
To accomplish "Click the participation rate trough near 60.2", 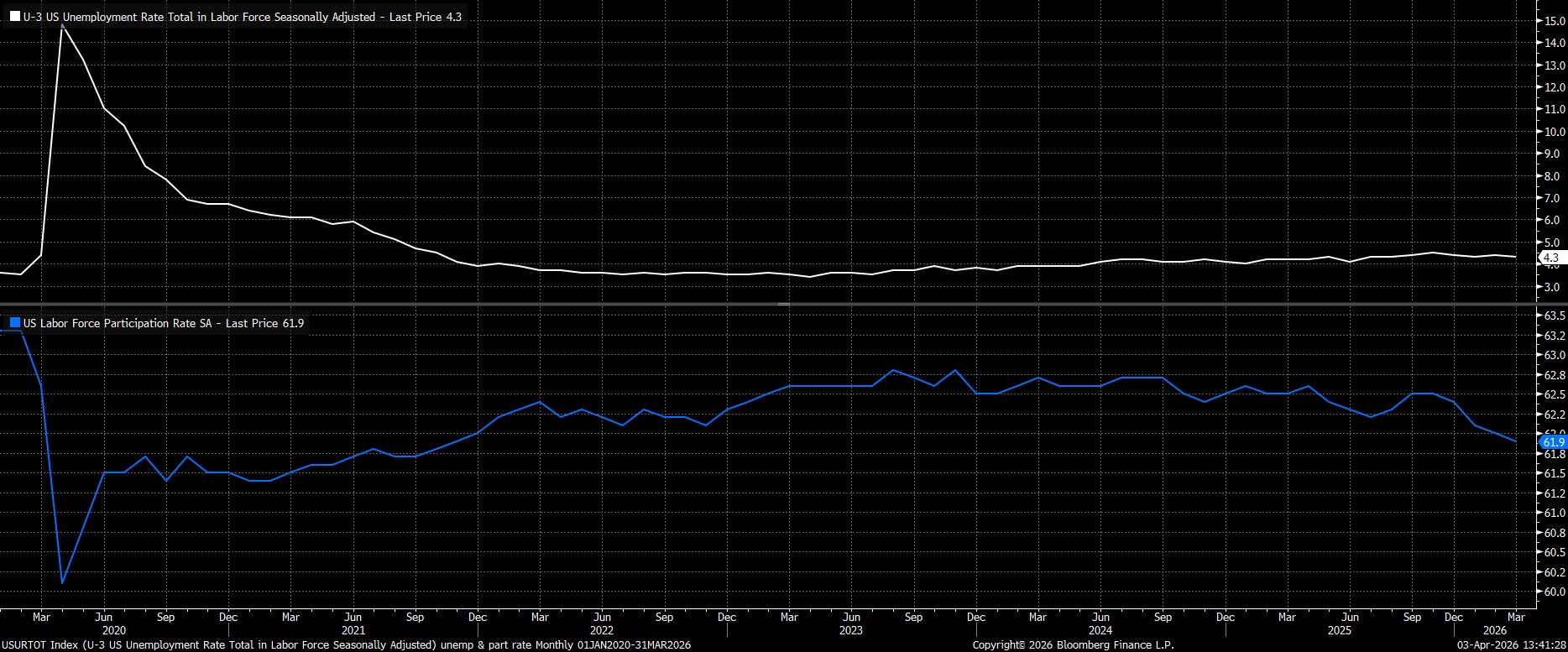I will 62,582.
